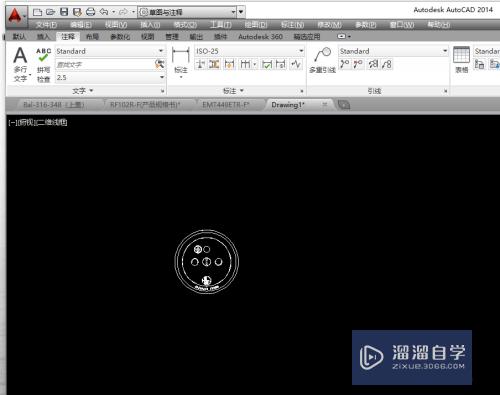This screenshot has height=395, width=500.
Task: Save the drawing with the floppy disk icon
Action: 64,12
